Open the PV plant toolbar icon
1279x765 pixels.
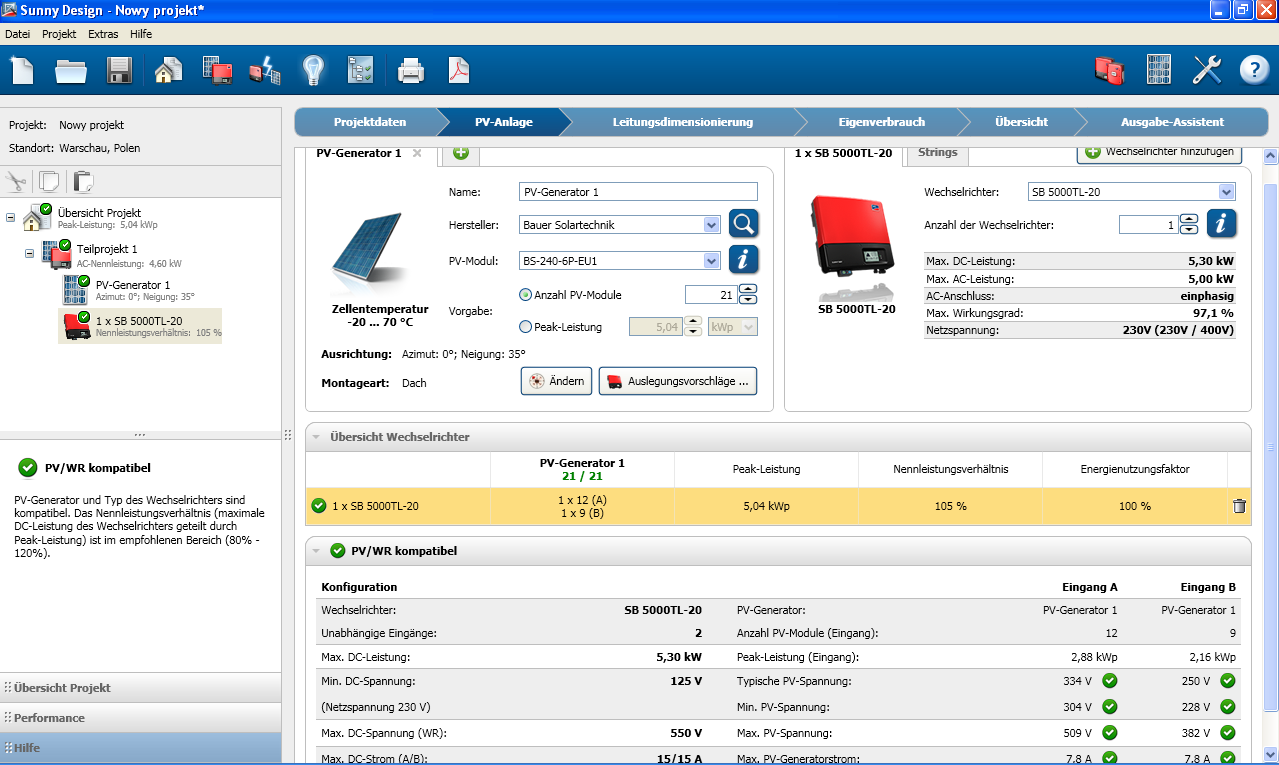click(217, 70)
